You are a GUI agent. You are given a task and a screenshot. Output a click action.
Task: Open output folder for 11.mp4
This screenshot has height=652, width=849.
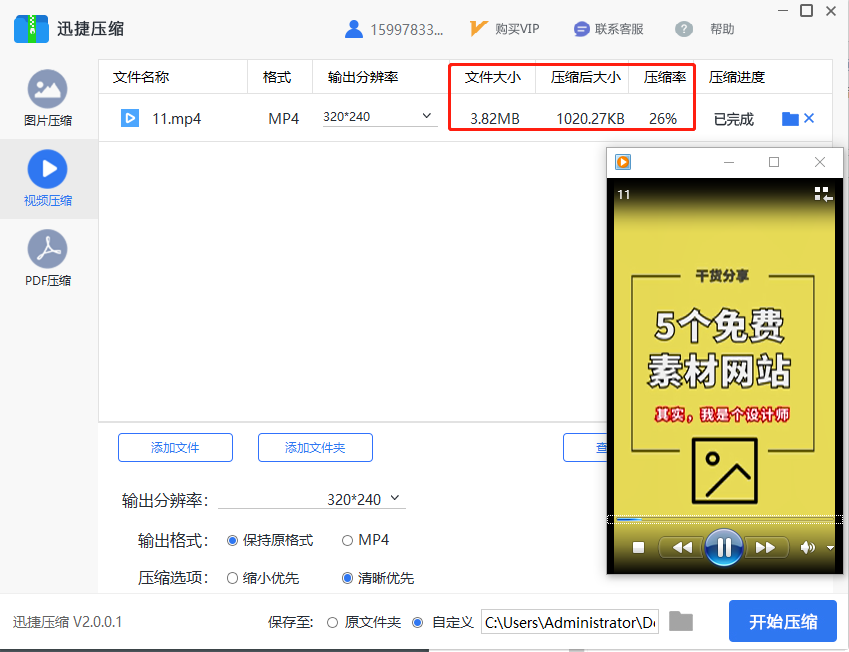pyautogui.click(x=790, y=119)
